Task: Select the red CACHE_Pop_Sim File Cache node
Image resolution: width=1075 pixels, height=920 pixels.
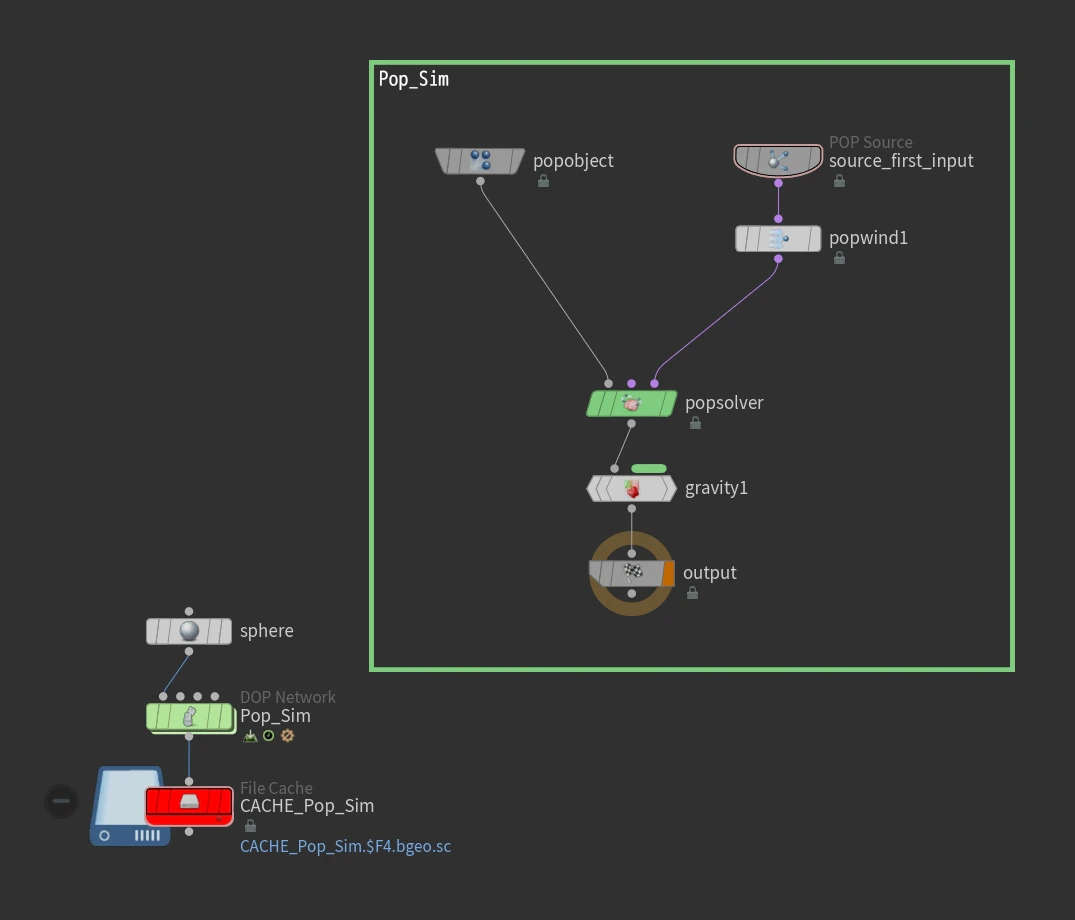Action: 189,806
